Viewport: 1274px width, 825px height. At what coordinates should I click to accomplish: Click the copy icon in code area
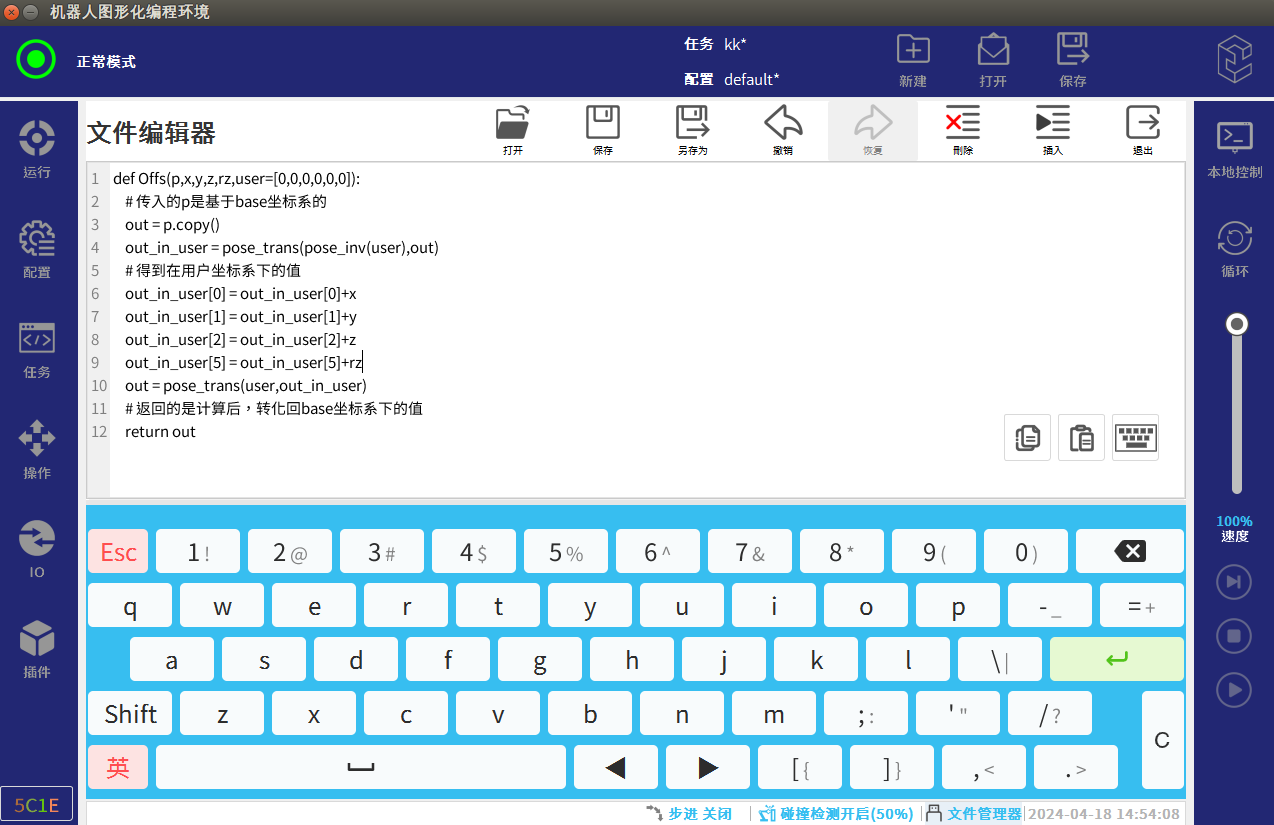tap(1027, 437)
